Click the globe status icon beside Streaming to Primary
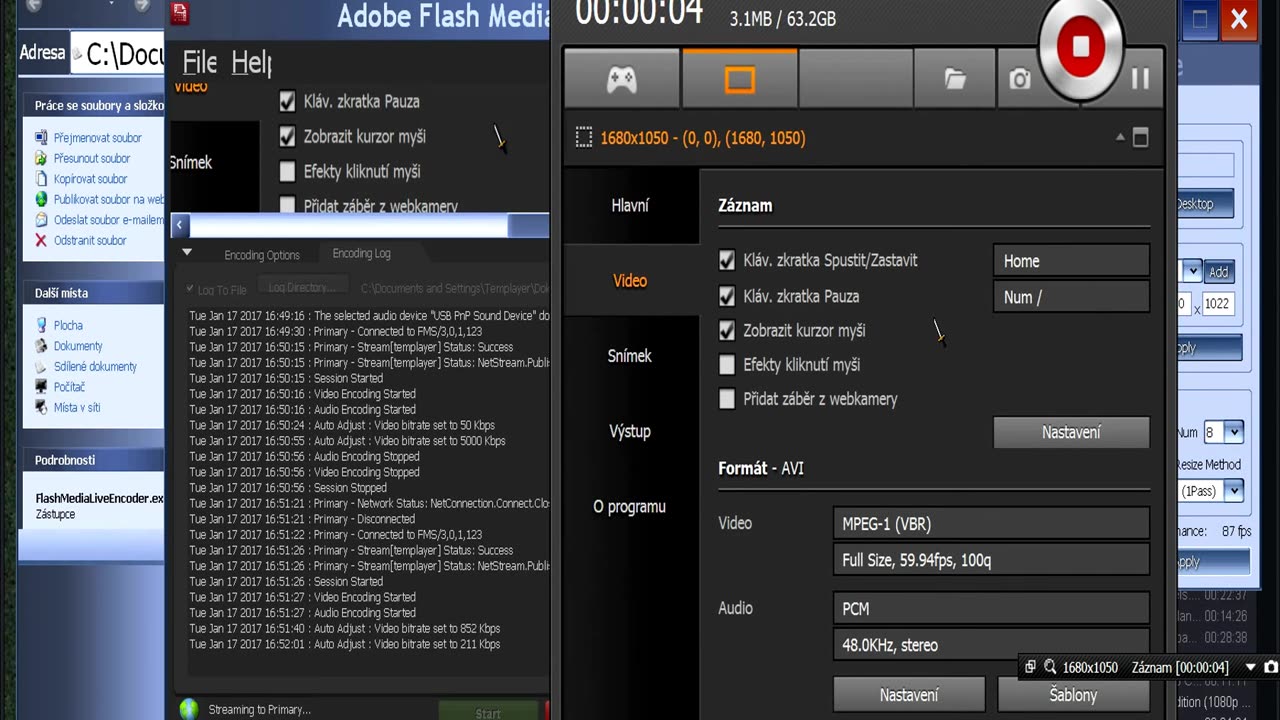 click(x=189, y=709)
